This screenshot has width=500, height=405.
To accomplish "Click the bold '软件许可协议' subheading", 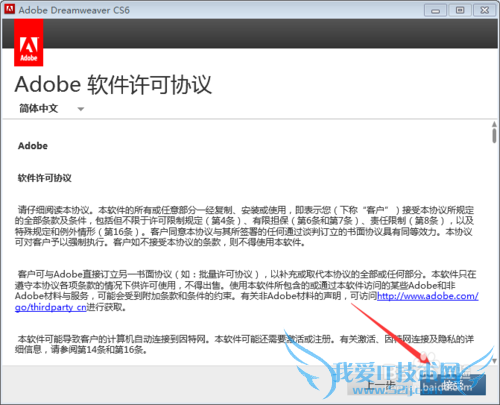I will click(x=45, y=178).
